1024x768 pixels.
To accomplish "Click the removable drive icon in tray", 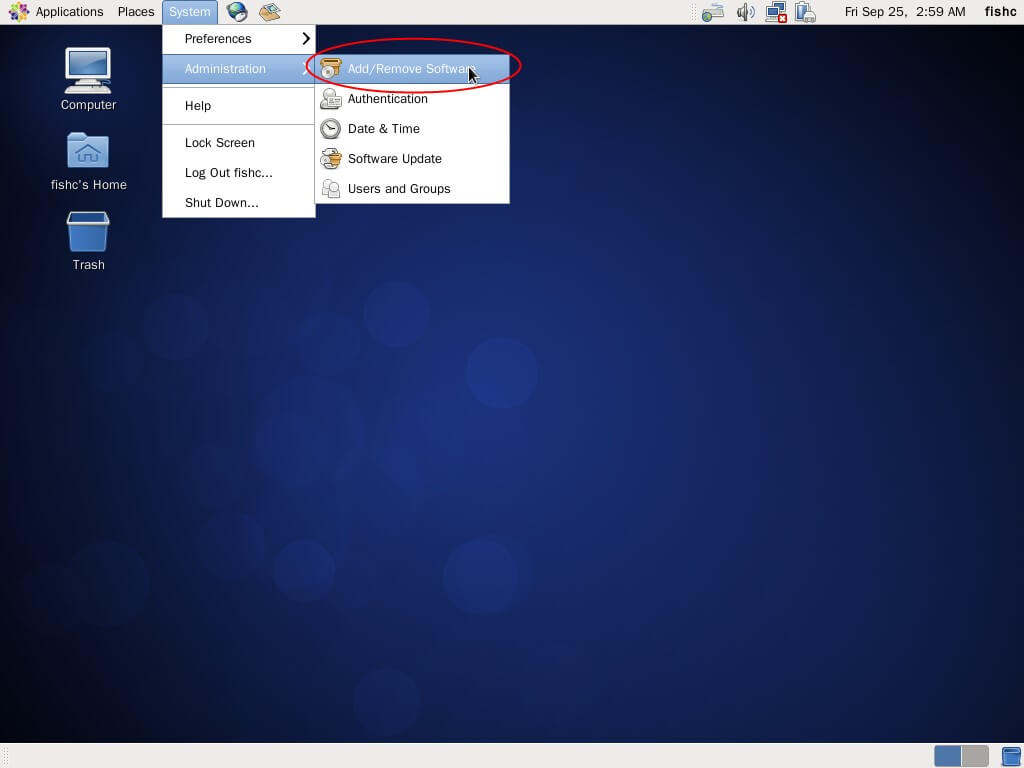I will 713,12.
